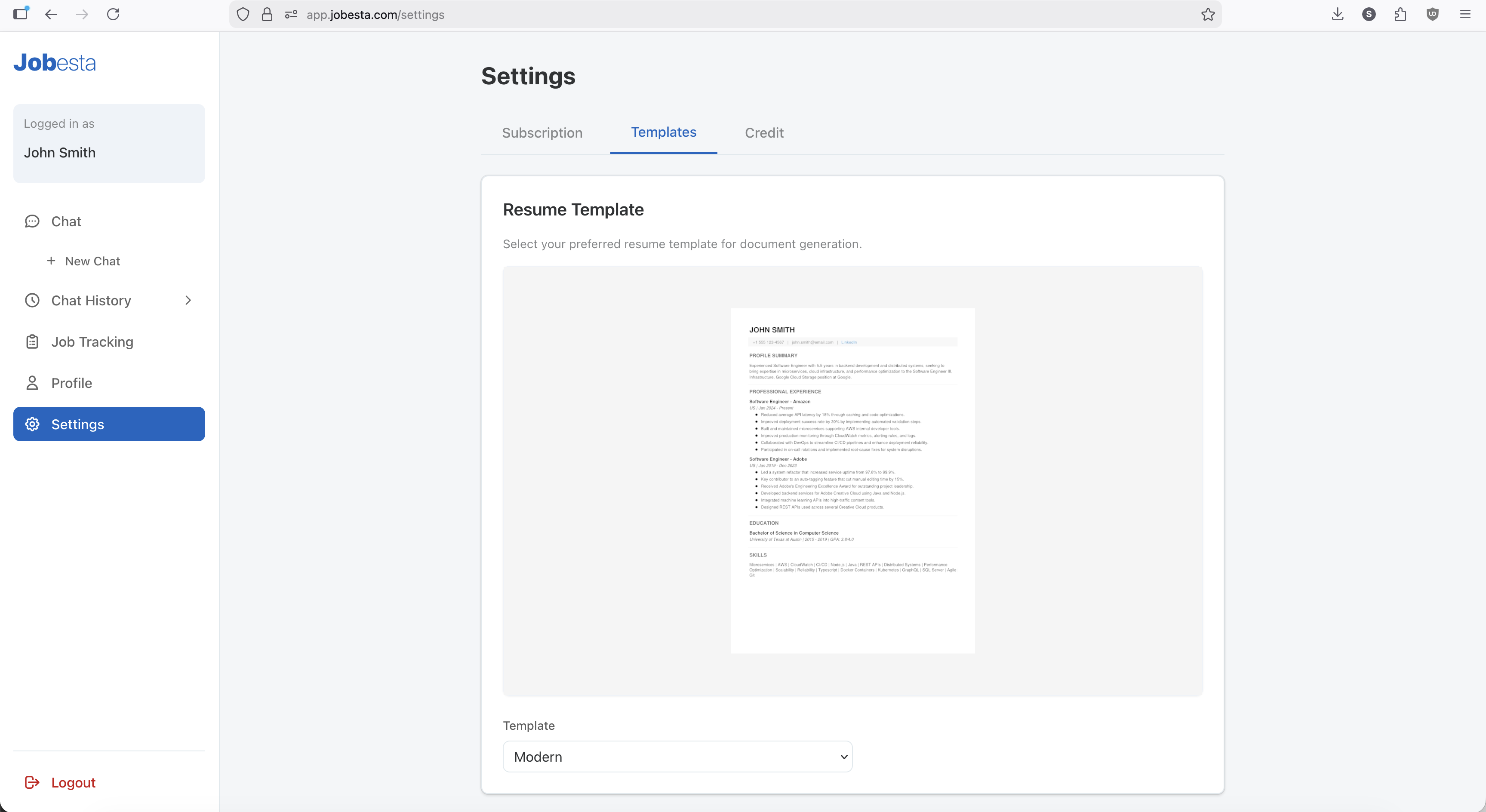The image size is (1486, 812).
Task: Click the clock icon for Chat History
Action: [x=32, y=300]
